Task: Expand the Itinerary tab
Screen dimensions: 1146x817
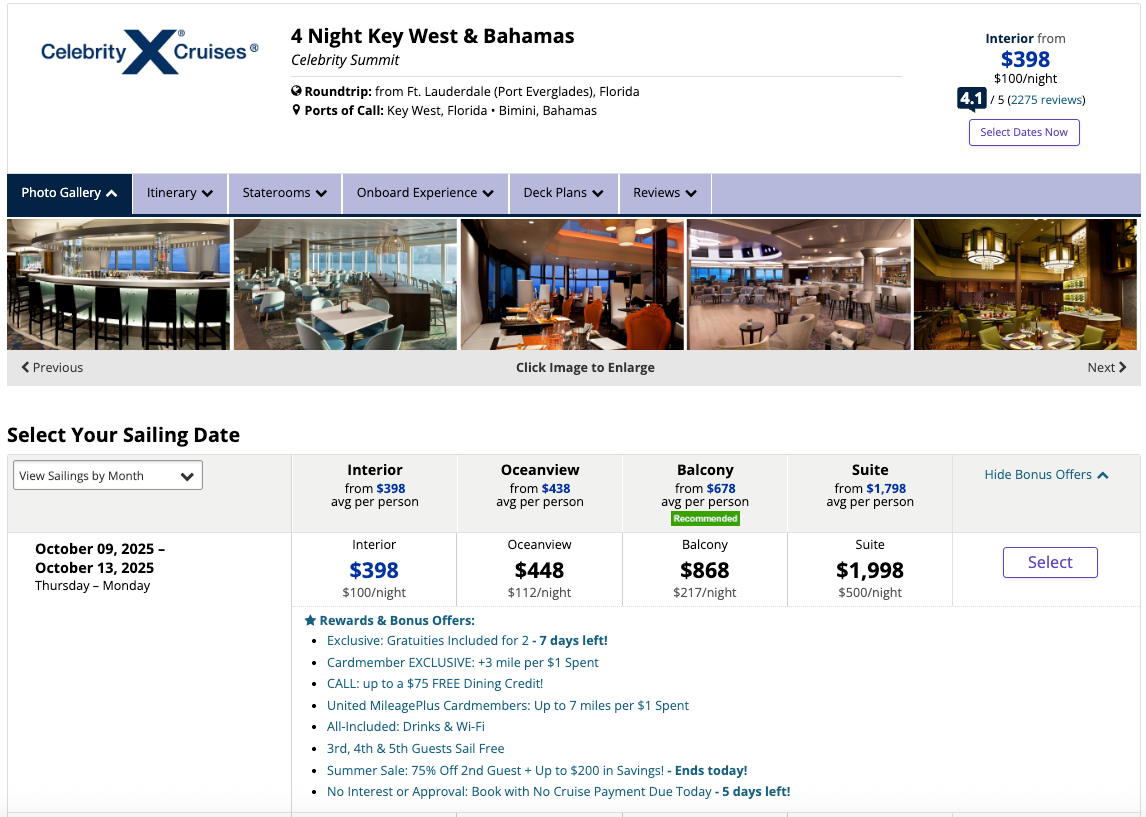Action: coord(180,194)
